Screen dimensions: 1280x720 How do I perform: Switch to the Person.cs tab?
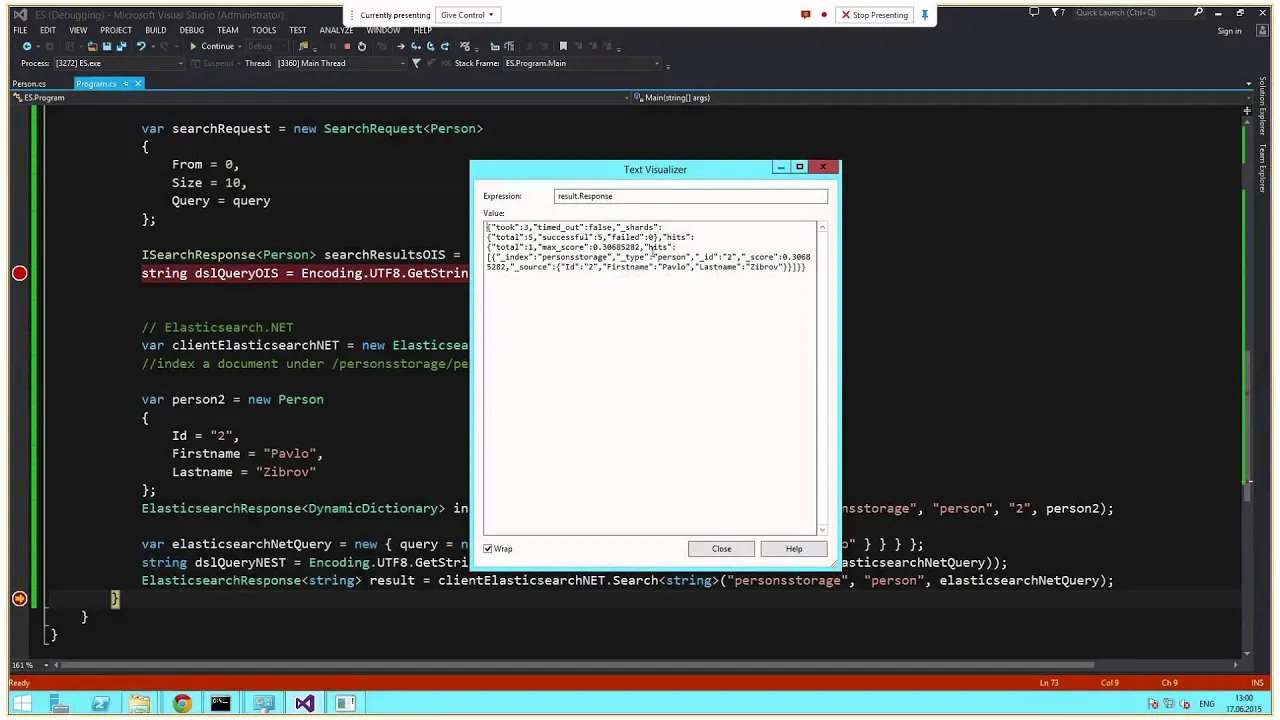(29, 84)
